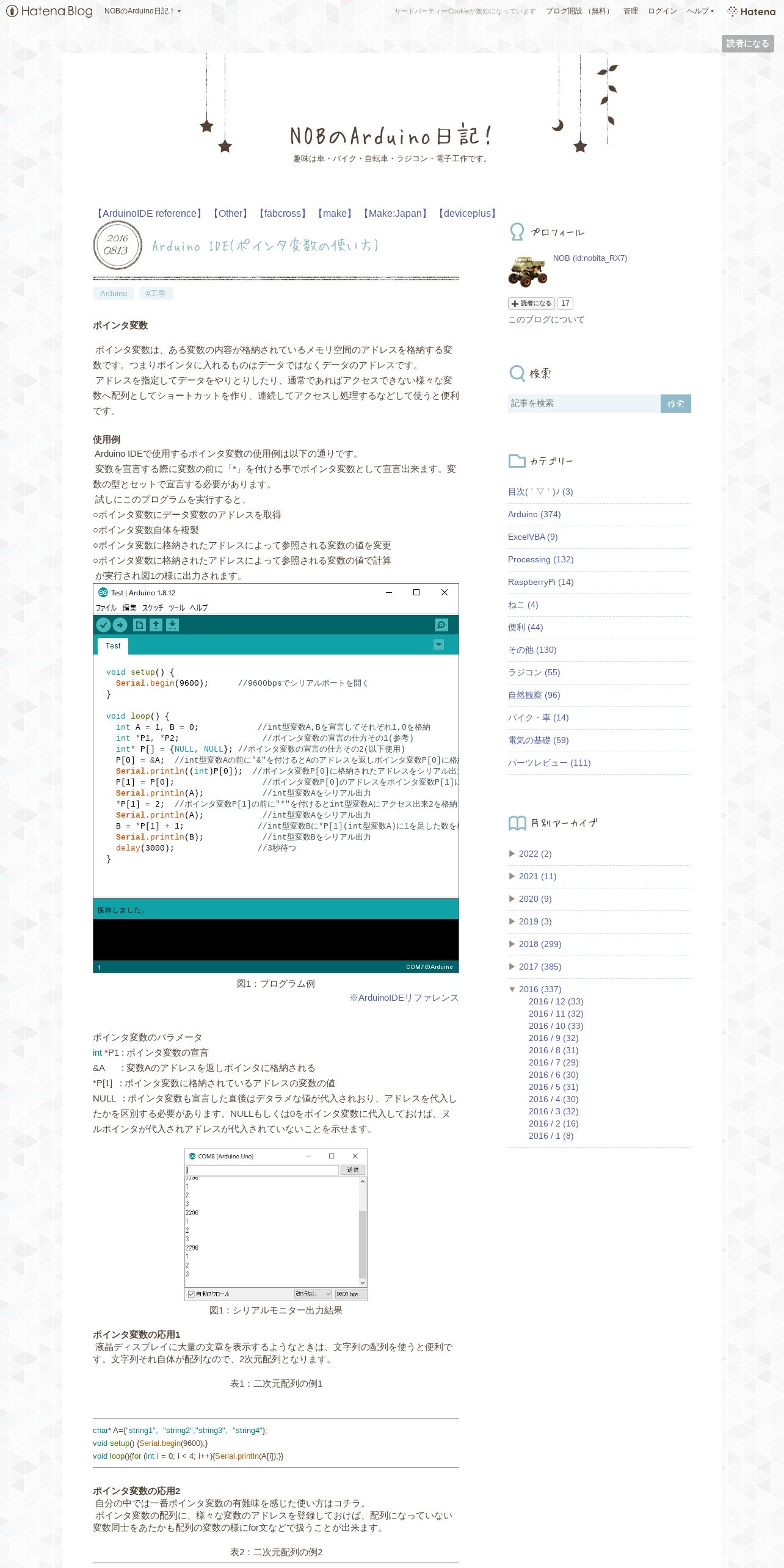The width and height of the screenshot is (784, 1568).
Task: Collapse the 2016 archive
Action: 512,989
